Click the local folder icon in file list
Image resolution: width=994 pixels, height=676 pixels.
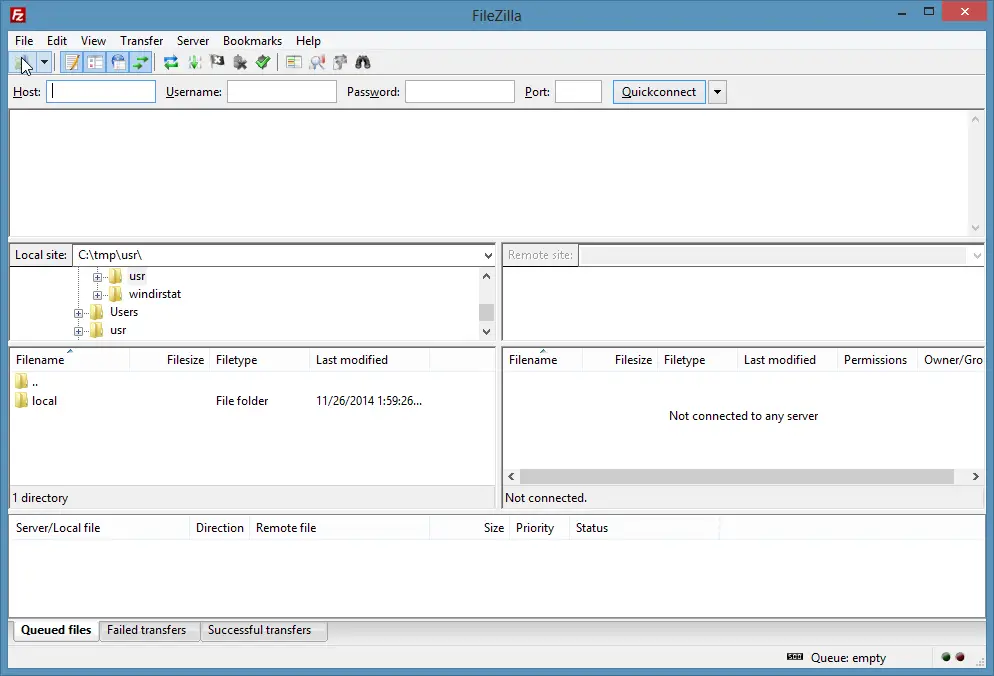pos(22,400)
